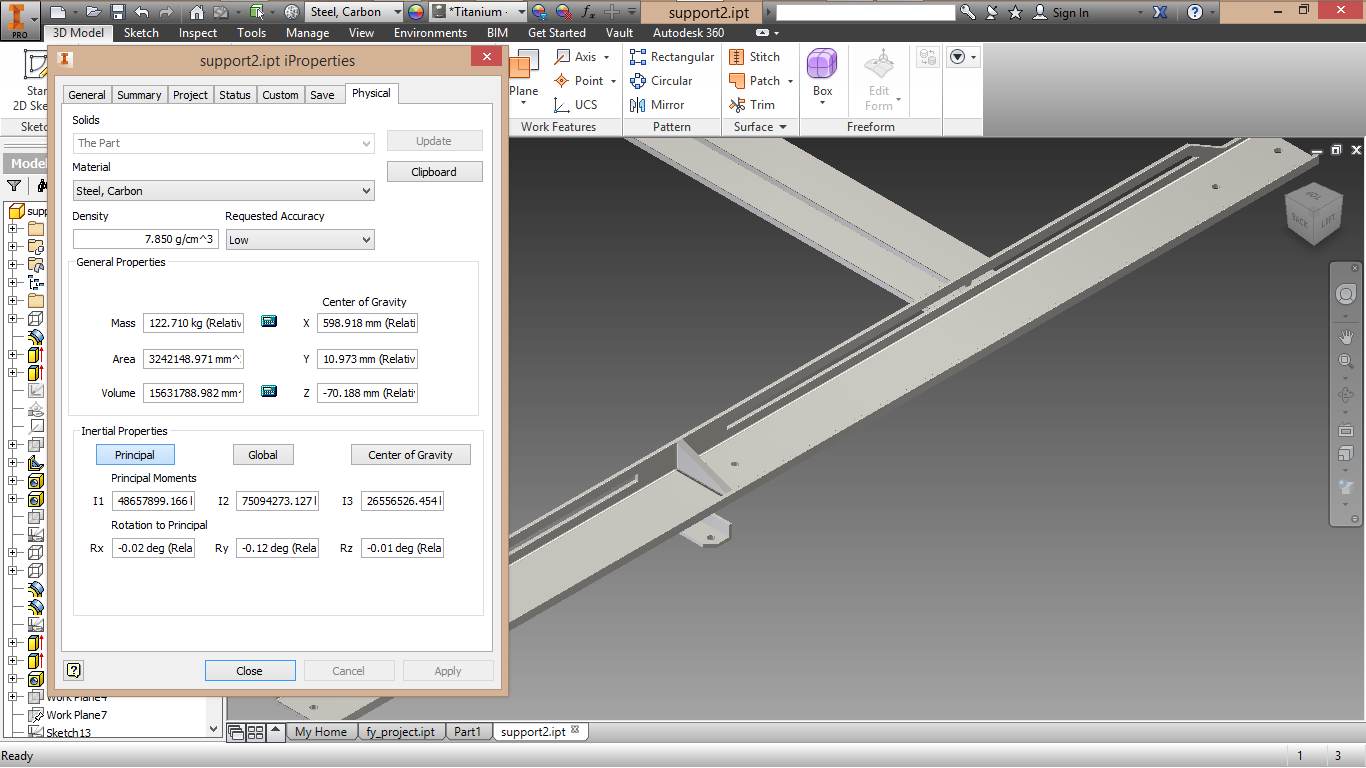
Task: Select Work Plane7 in the model browser
Action: [x=76, y=715]
